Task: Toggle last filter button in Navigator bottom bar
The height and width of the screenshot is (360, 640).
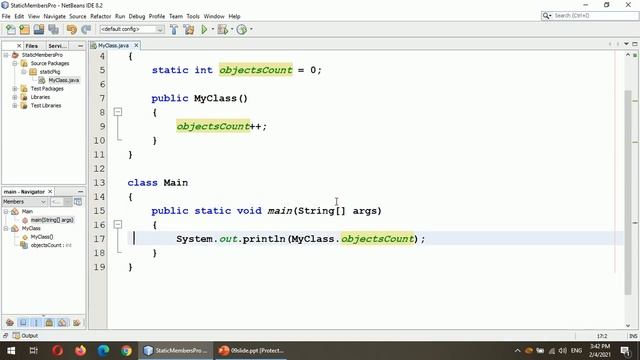Action: (x=76, y=323)
